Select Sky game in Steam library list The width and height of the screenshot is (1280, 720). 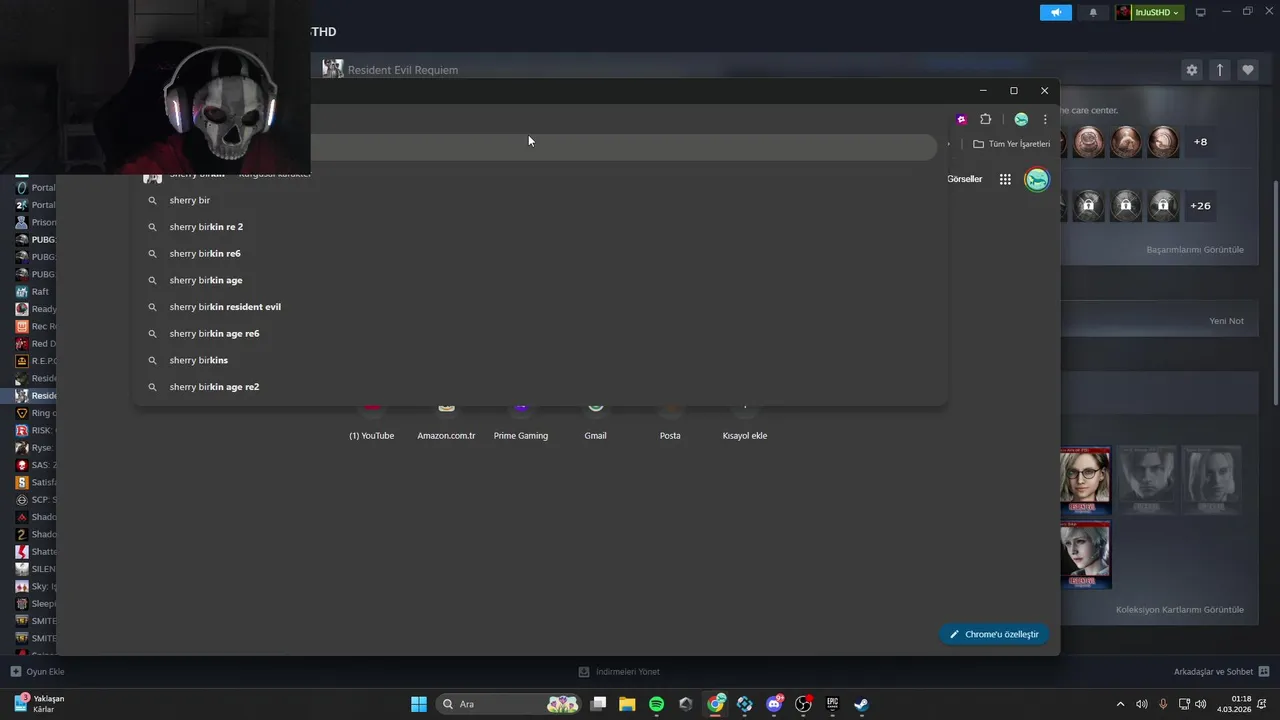pos(34,586)
